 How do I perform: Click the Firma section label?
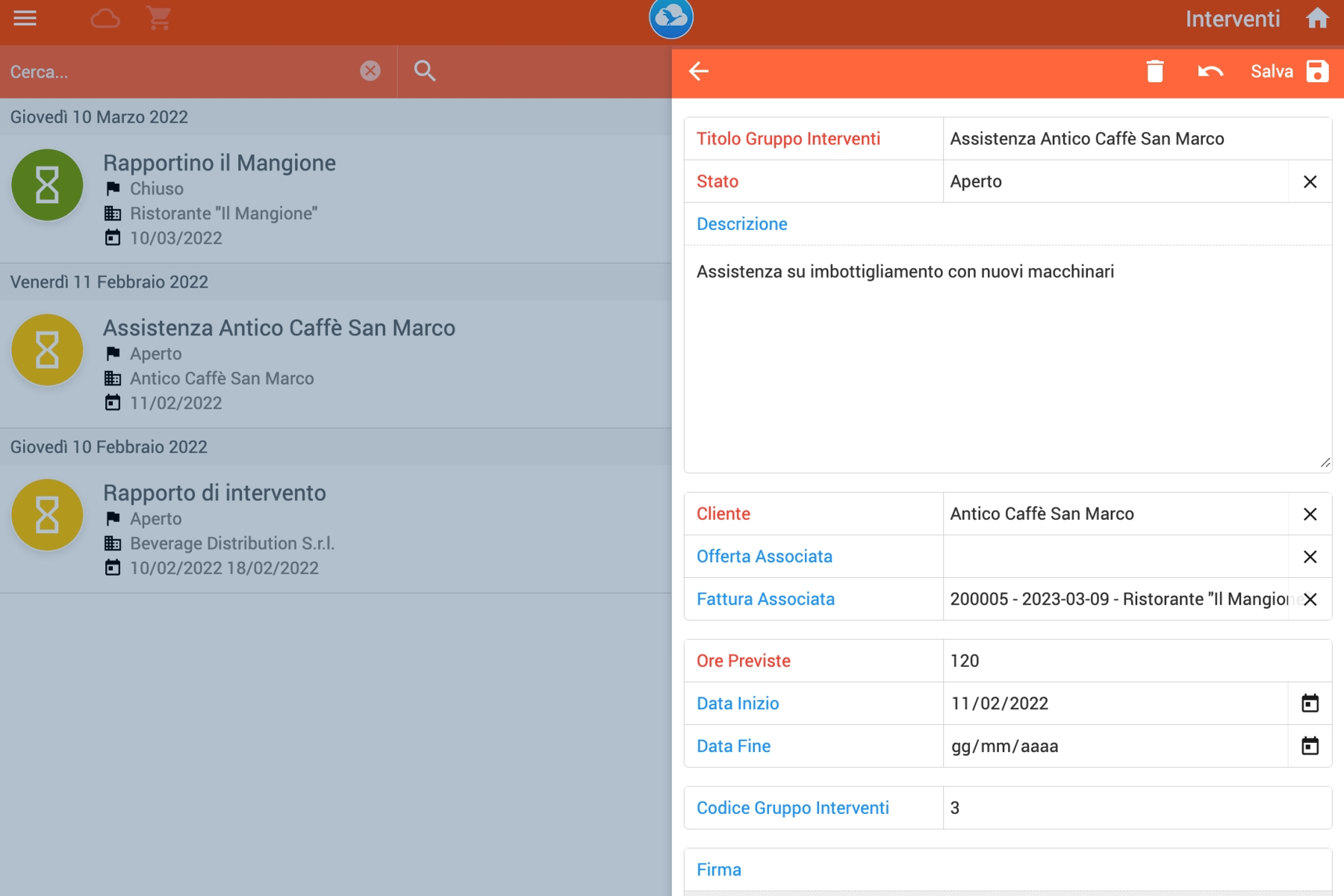tap(718, 870)
